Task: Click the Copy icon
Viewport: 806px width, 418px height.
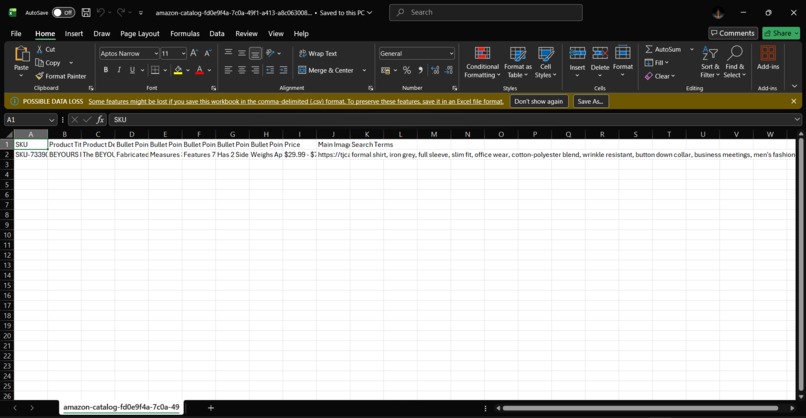Action: (40, 63)
